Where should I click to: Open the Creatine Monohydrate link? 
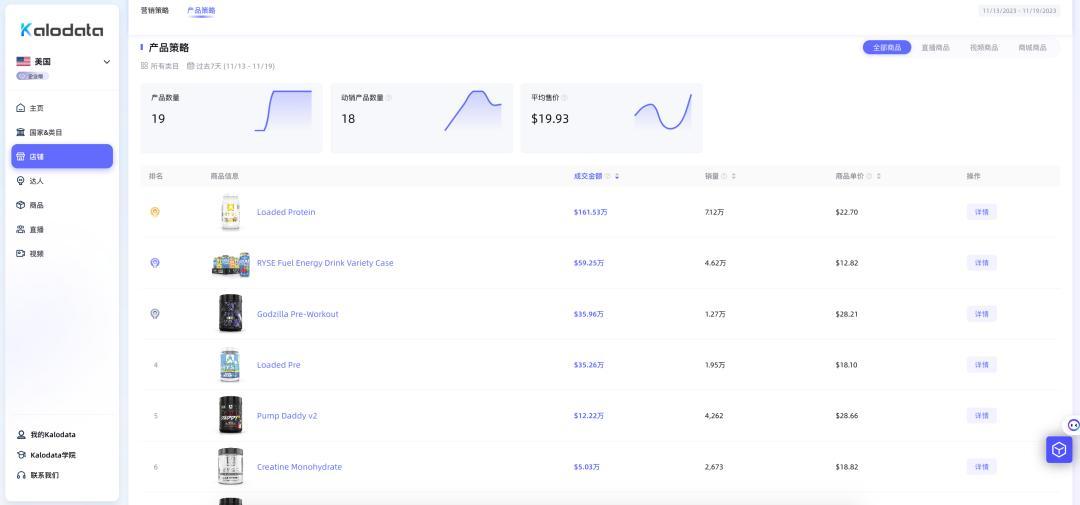click(x=299, y=467)
